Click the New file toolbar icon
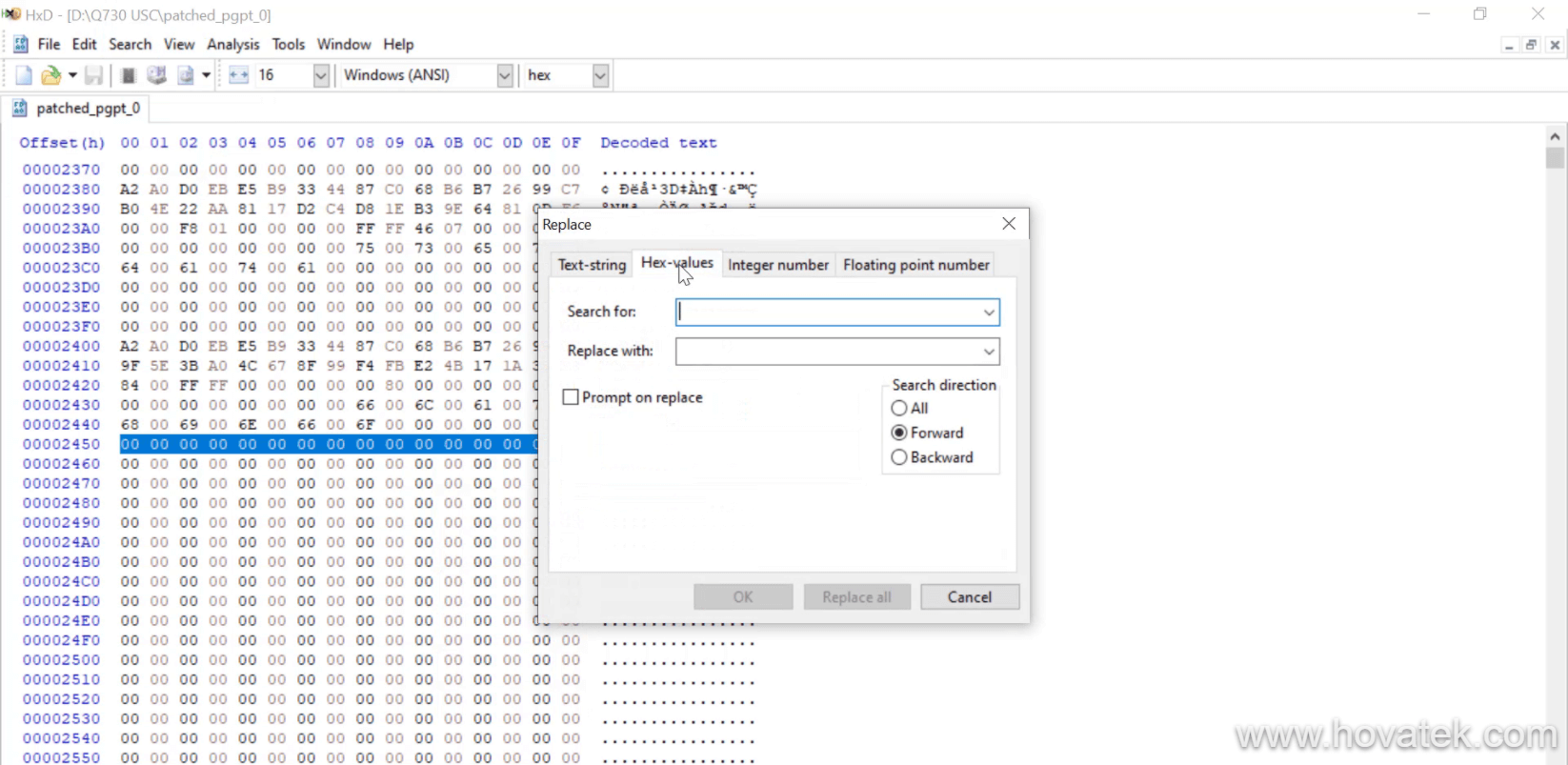This screenshot has height=765, width=1568. pyautogui.click(x=24, y=75)
